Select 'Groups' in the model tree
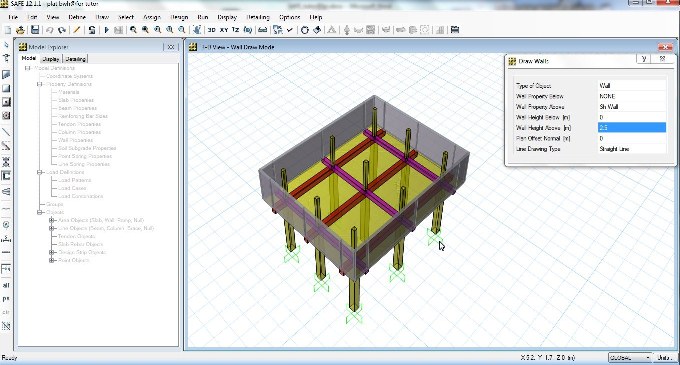 [x=55, y=204]
